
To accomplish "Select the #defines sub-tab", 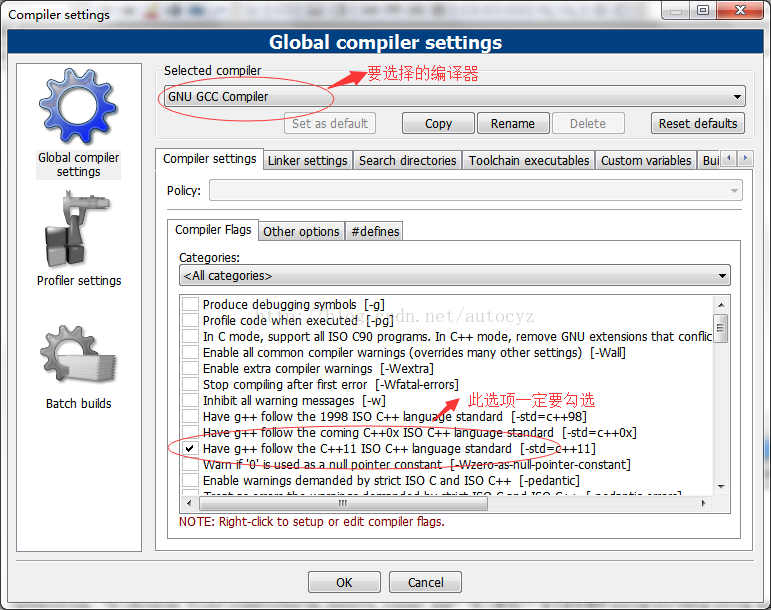I will pyautogui.click(x=375, y=232).
